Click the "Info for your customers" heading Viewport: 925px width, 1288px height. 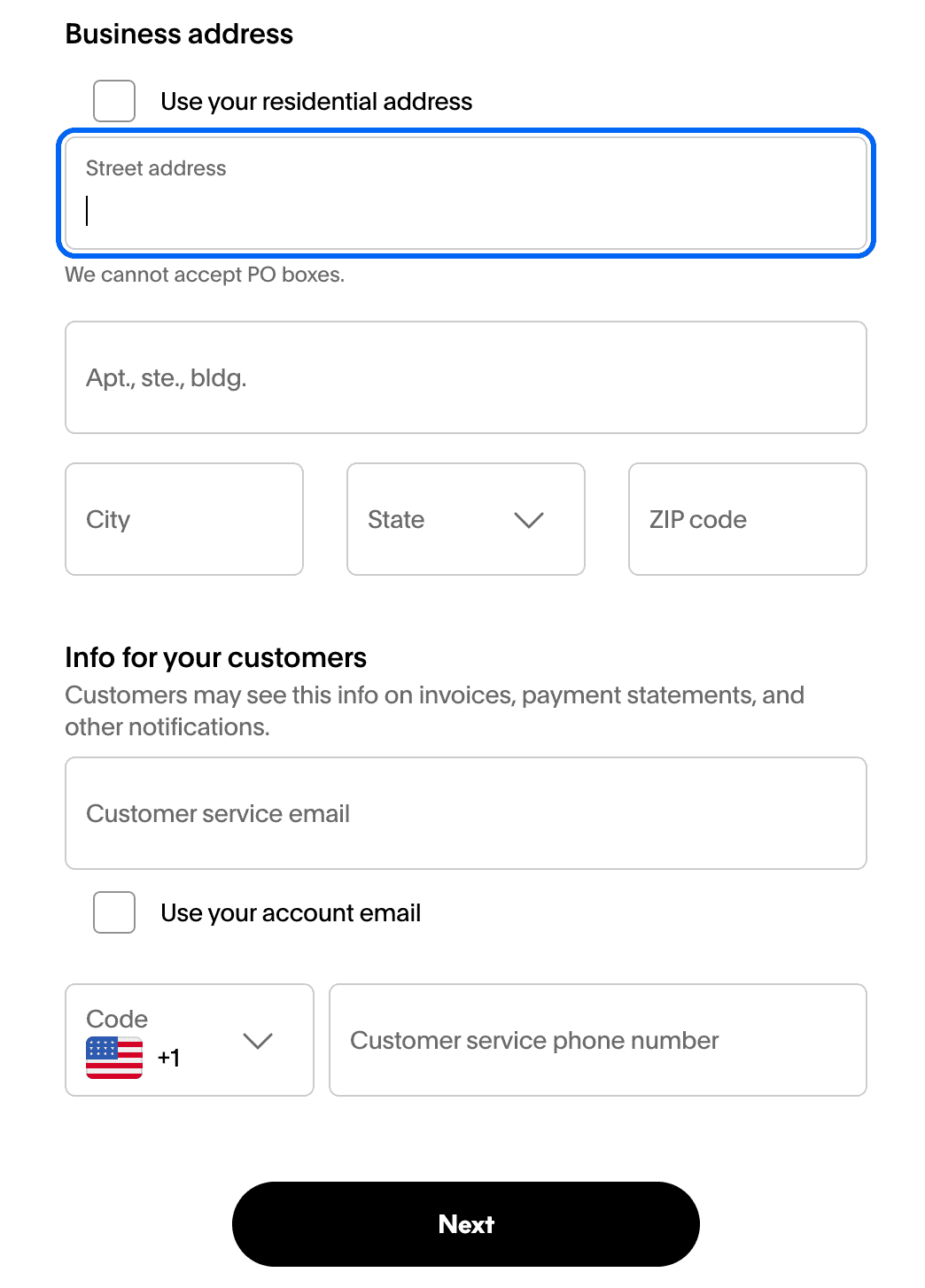(215, 657)
